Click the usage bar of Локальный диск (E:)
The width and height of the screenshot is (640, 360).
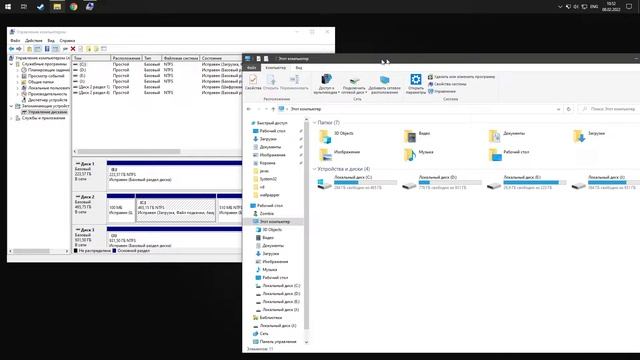coord(535,183)
